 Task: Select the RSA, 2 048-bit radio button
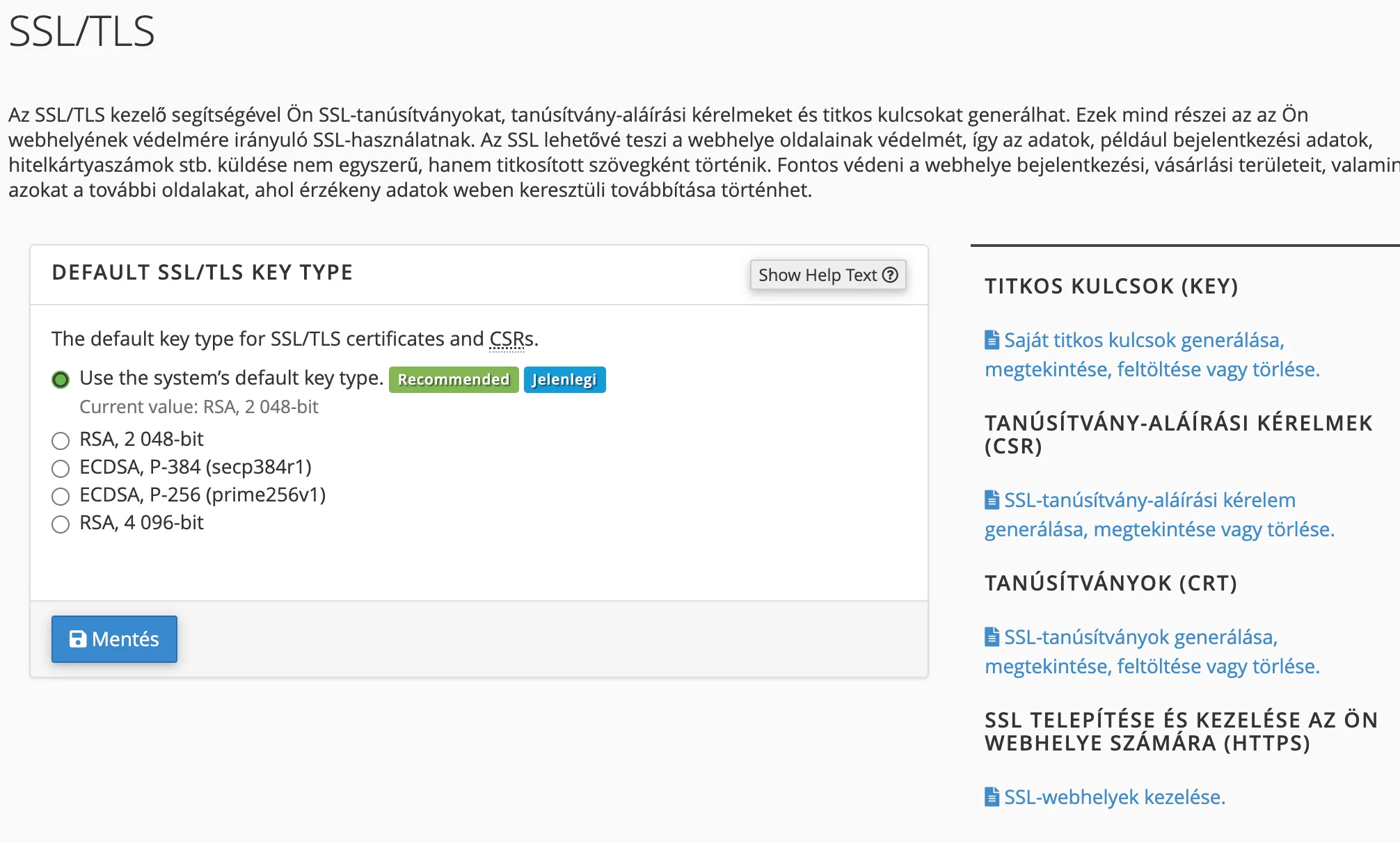pos(60,438)
